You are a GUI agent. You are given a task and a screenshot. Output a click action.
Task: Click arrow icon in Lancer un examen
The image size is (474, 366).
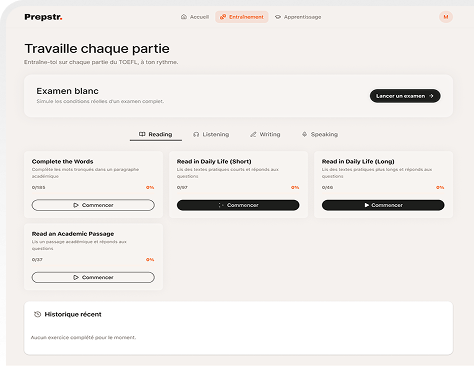(x=431, y=96)
